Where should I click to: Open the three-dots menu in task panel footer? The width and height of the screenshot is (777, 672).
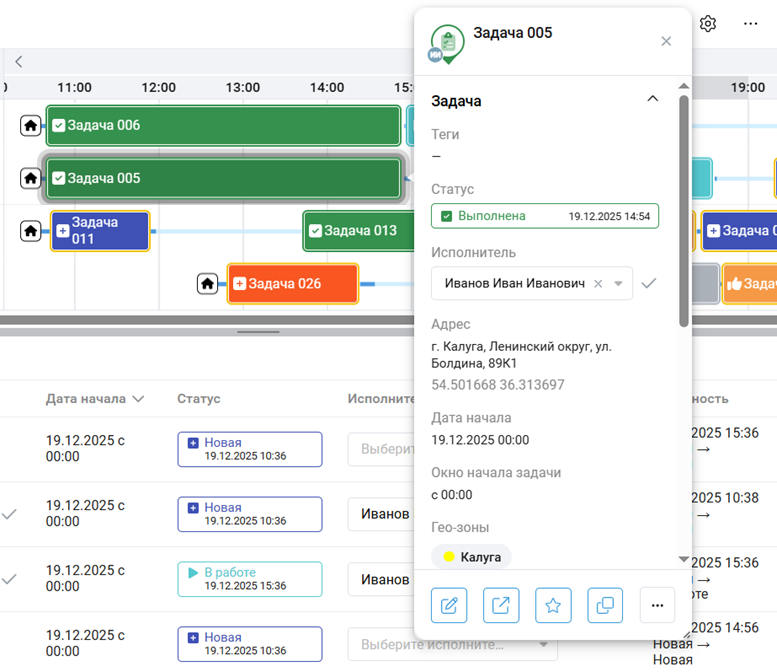pyautogui.click(x=657, y=605)
